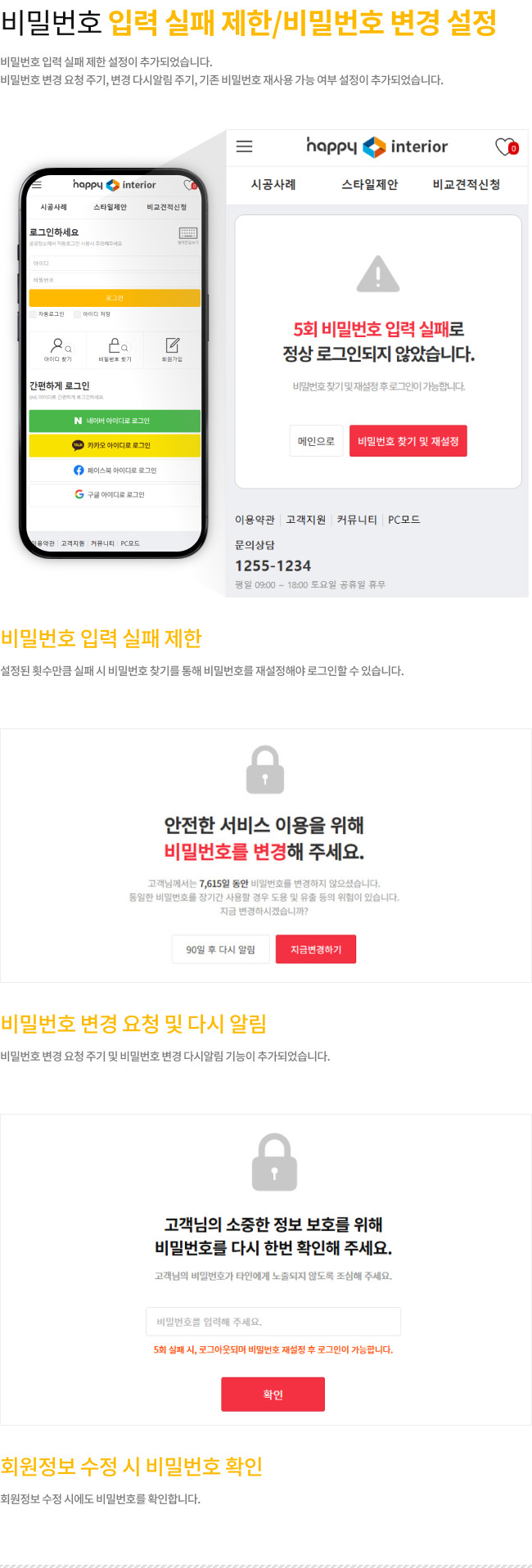Toggle the 아이디 저장 checkbox
This screenshot has height=1568, width=532.
coord(77,314)
